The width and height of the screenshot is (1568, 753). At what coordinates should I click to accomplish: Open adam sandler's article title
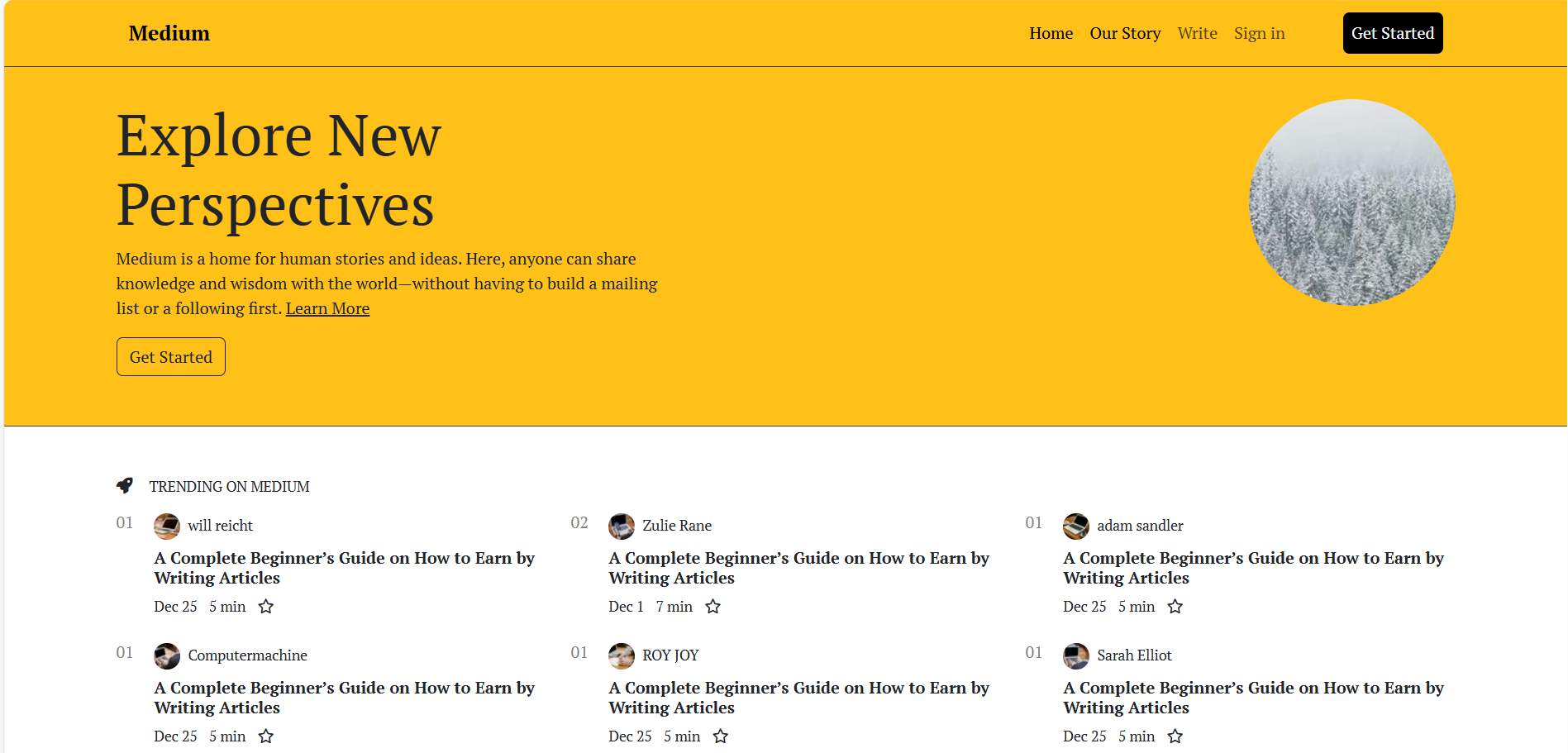(x=1254, y=568)
